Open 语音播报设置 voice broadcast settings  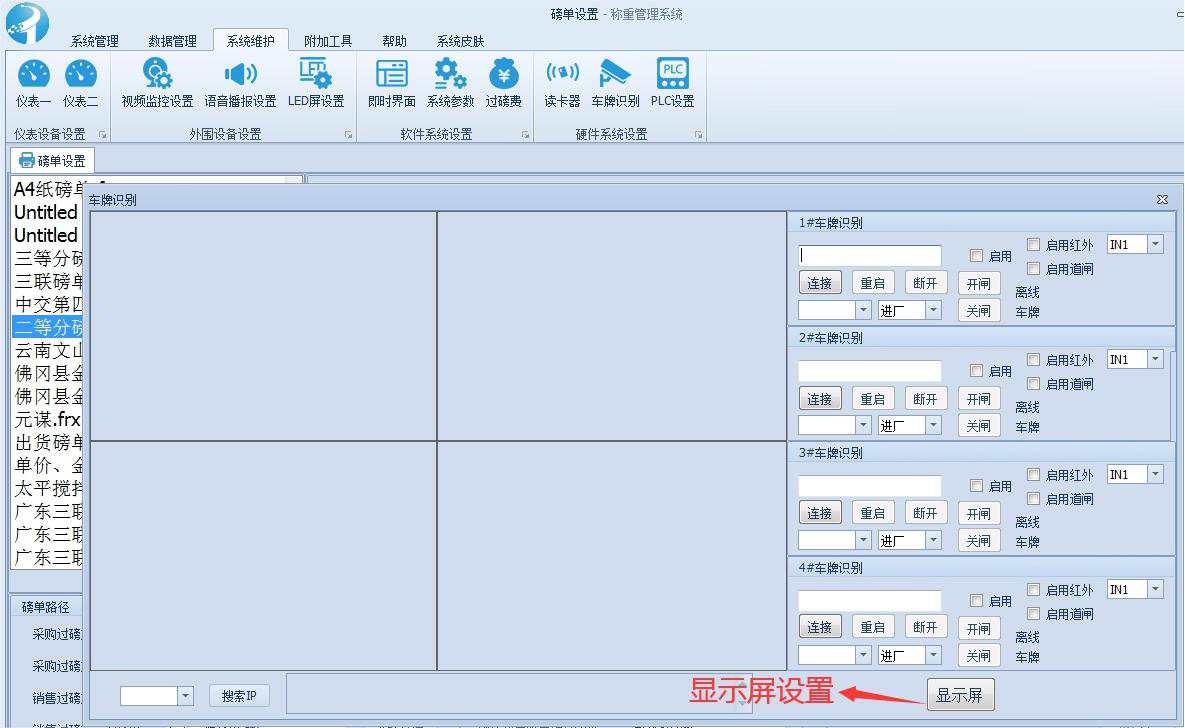pyautogui.click(x=240, y=82)
